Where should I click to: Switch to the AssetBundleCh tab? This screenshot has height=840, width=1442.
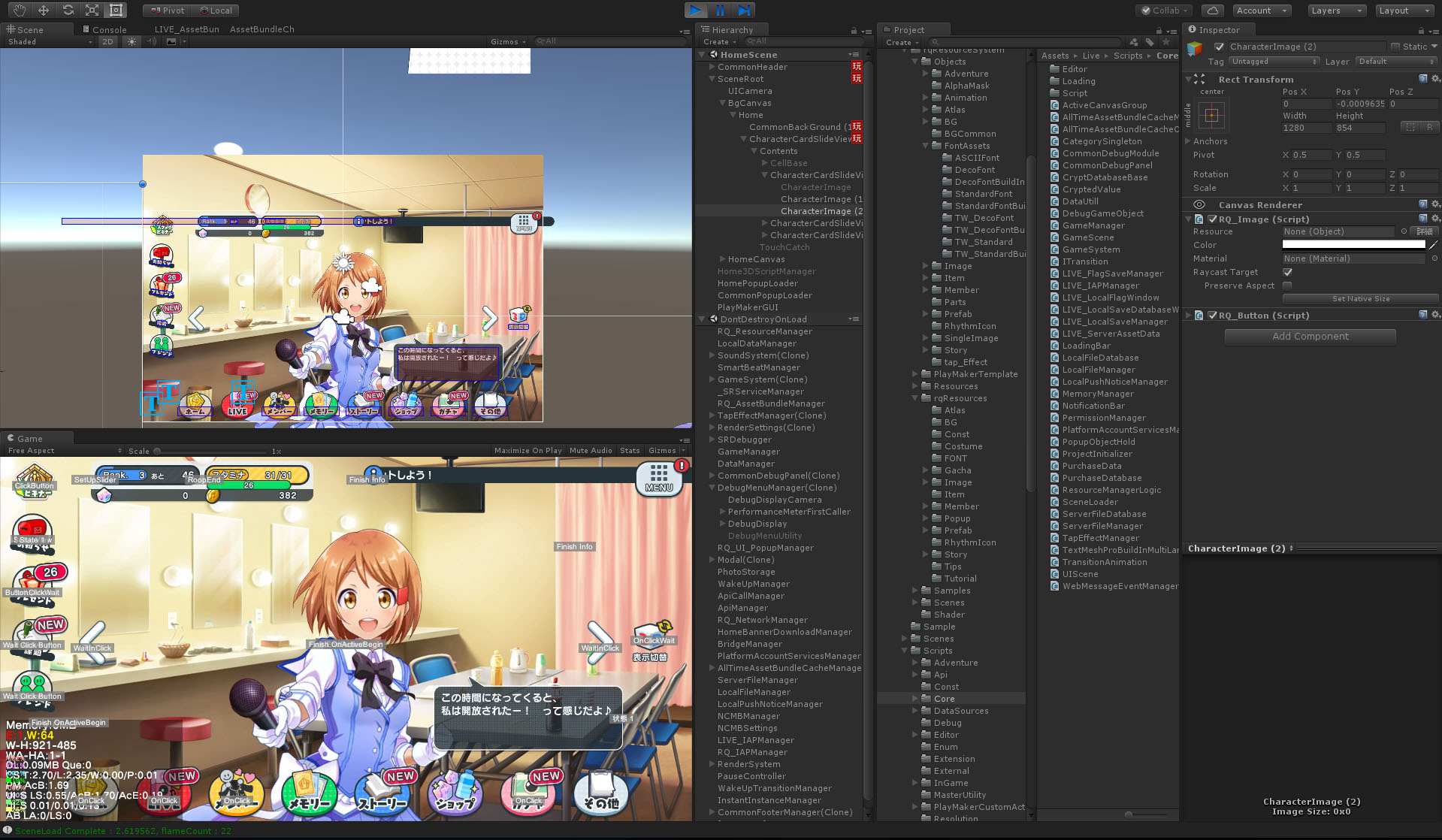pos(262,30)
